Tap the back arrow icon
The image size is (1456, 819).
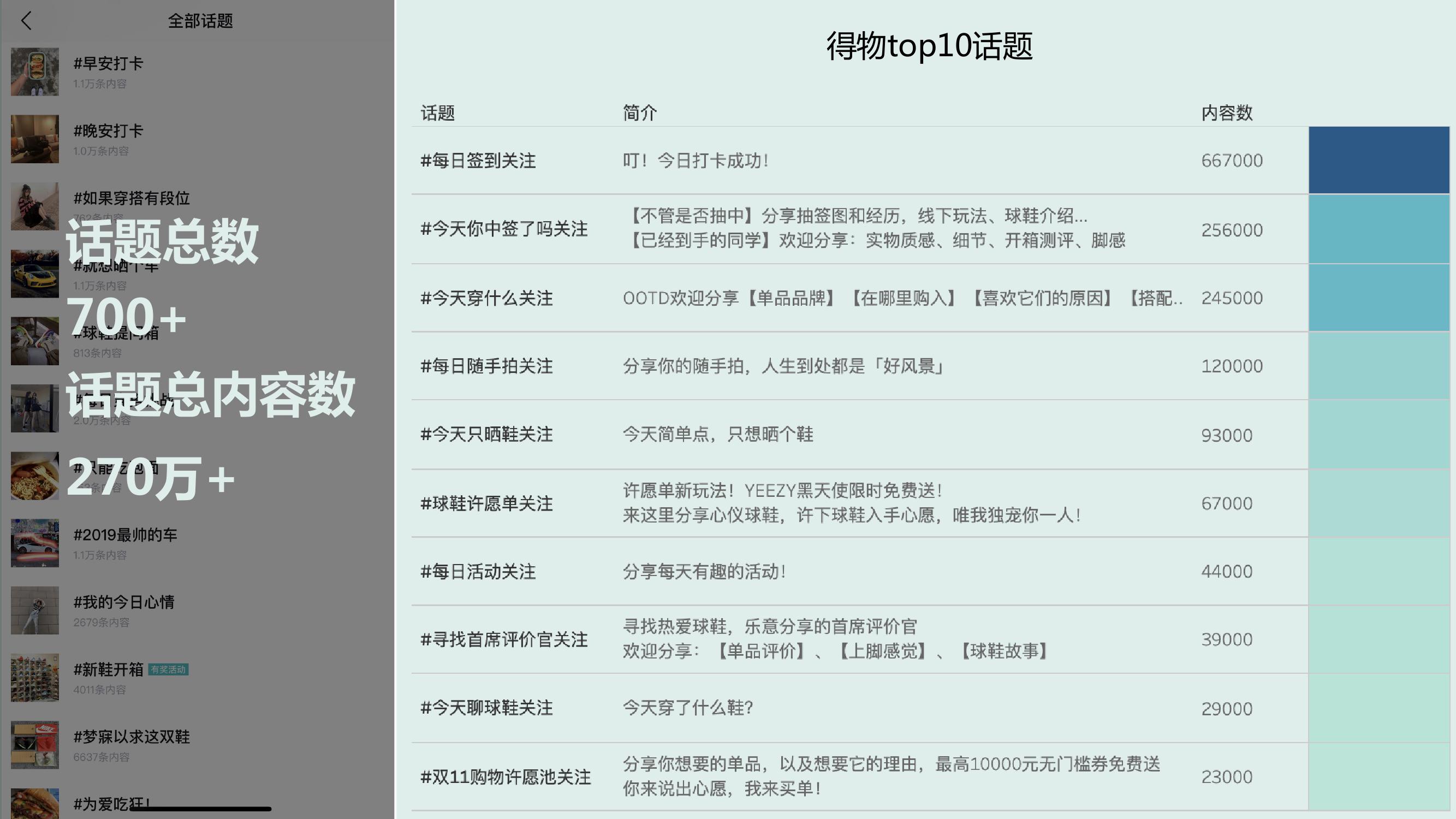[x=26, y=21]
